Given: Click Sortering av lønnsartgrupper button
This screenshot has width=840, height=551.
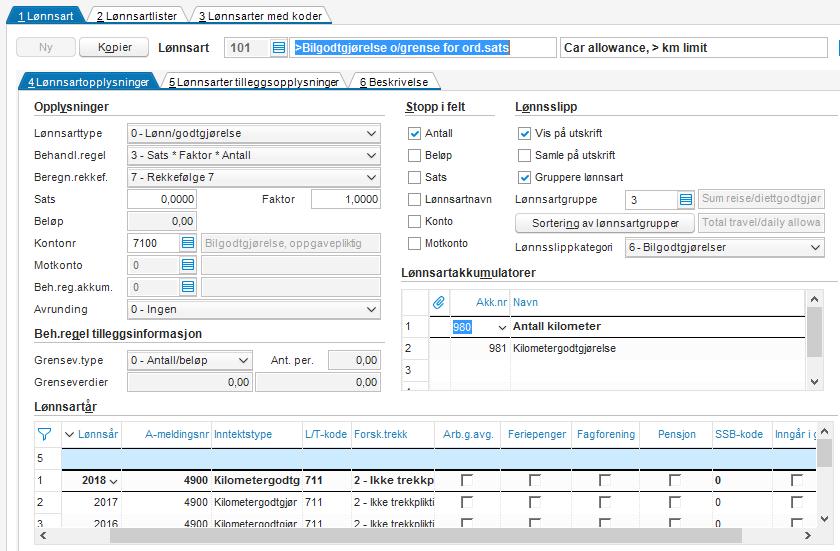Looking at the screenshot, I should [605, 223].
